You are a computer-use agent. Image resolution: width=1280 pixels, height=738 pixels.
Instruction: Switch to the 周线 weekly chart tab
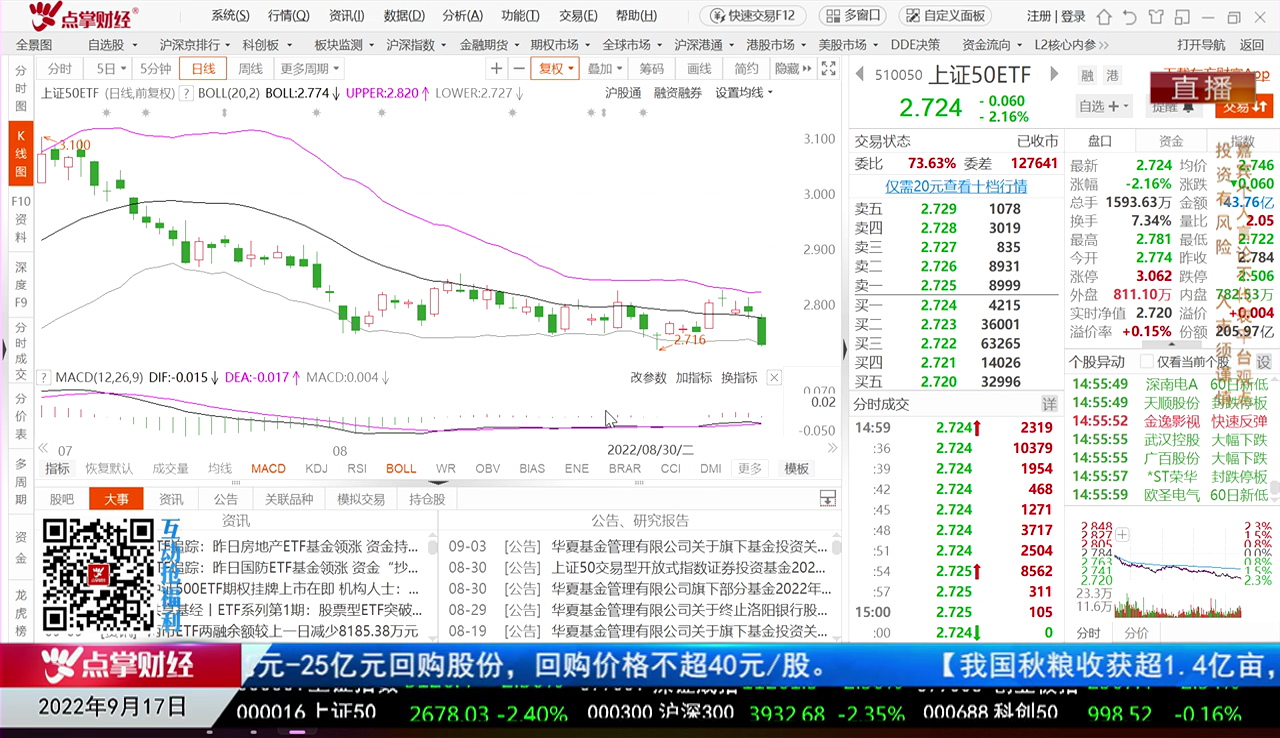click(250, 68)
